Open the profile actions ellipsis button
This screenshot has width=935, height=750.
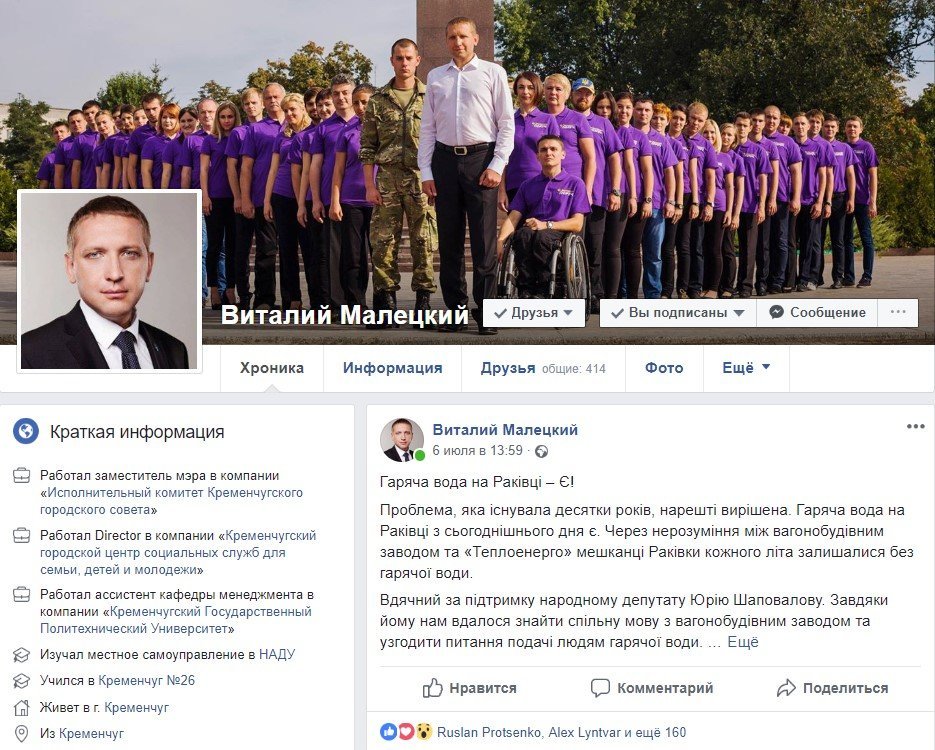(898, 312)
